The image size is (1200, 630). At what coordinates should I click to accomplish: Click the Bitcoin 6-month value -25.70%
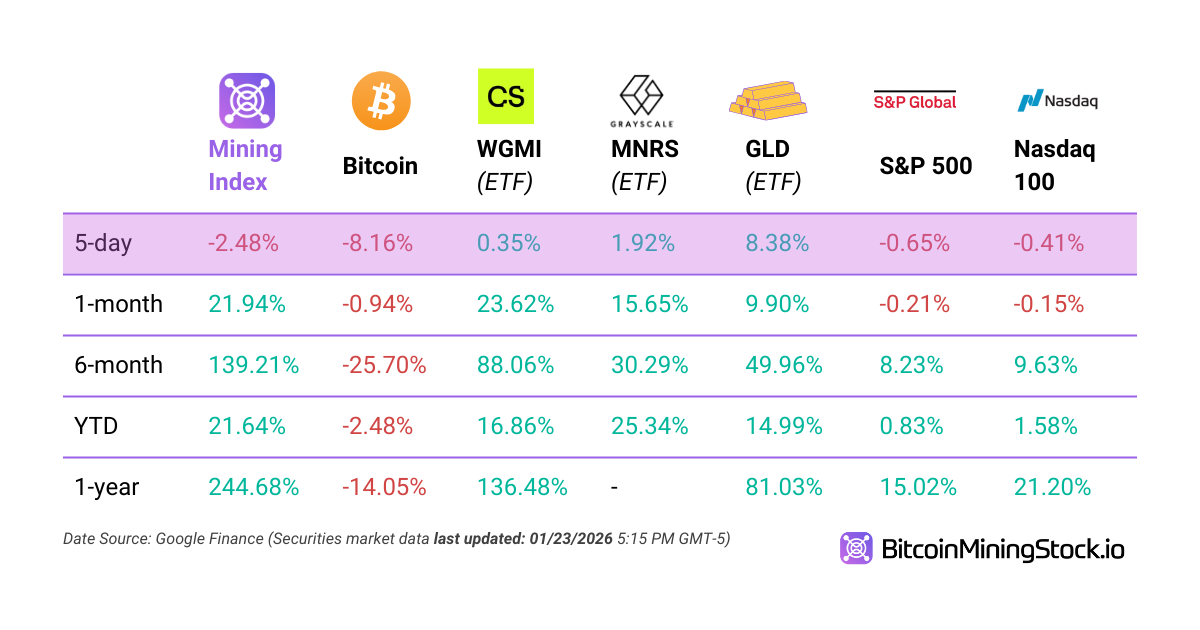pos(384,365)
